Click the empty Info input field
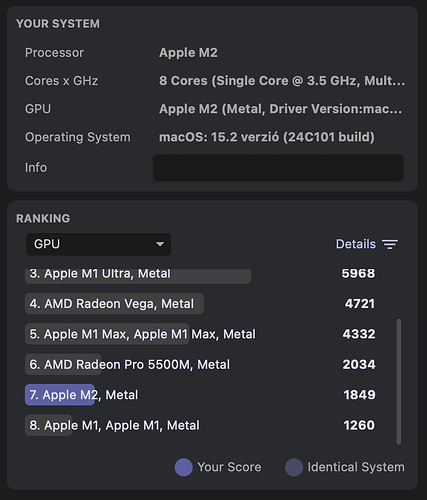427x500 pixels. pos(278,168)
